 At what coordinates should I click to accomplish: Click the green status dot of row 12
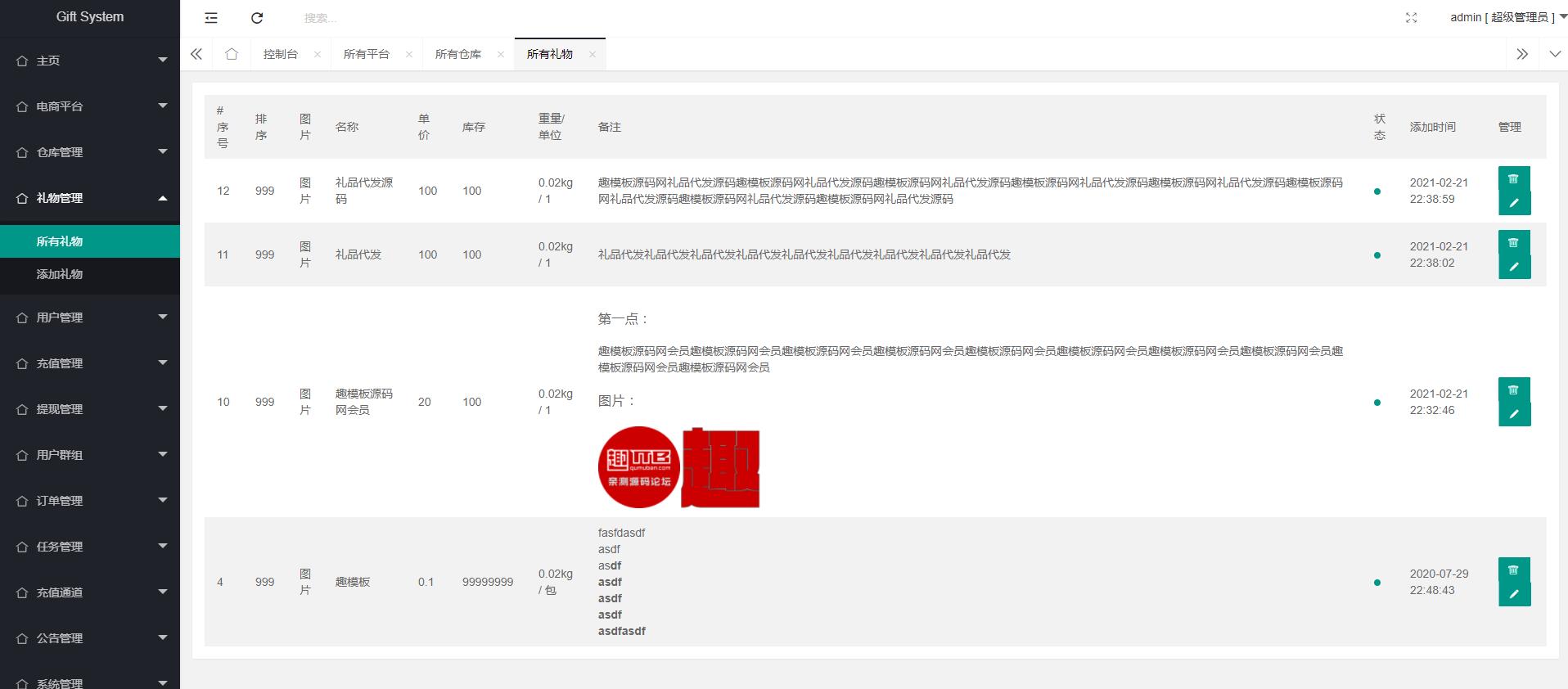pos(1377,191)
